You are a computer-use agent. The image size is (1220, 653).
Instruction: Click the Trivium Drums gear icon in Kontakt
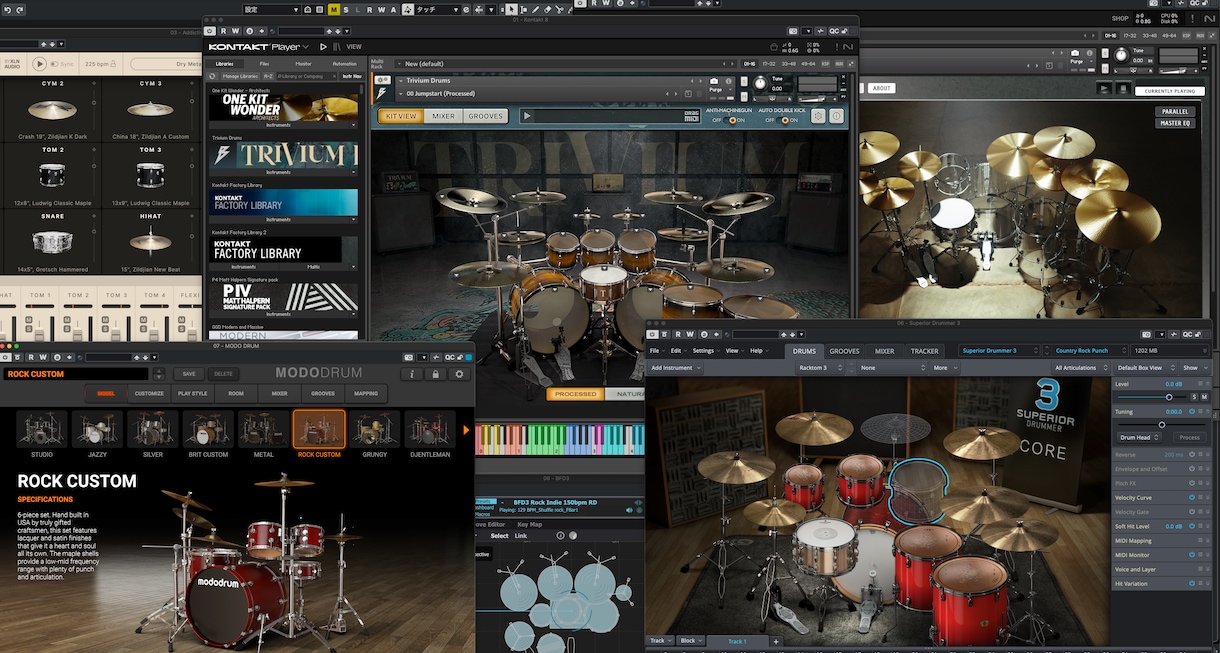pos(818,116)
